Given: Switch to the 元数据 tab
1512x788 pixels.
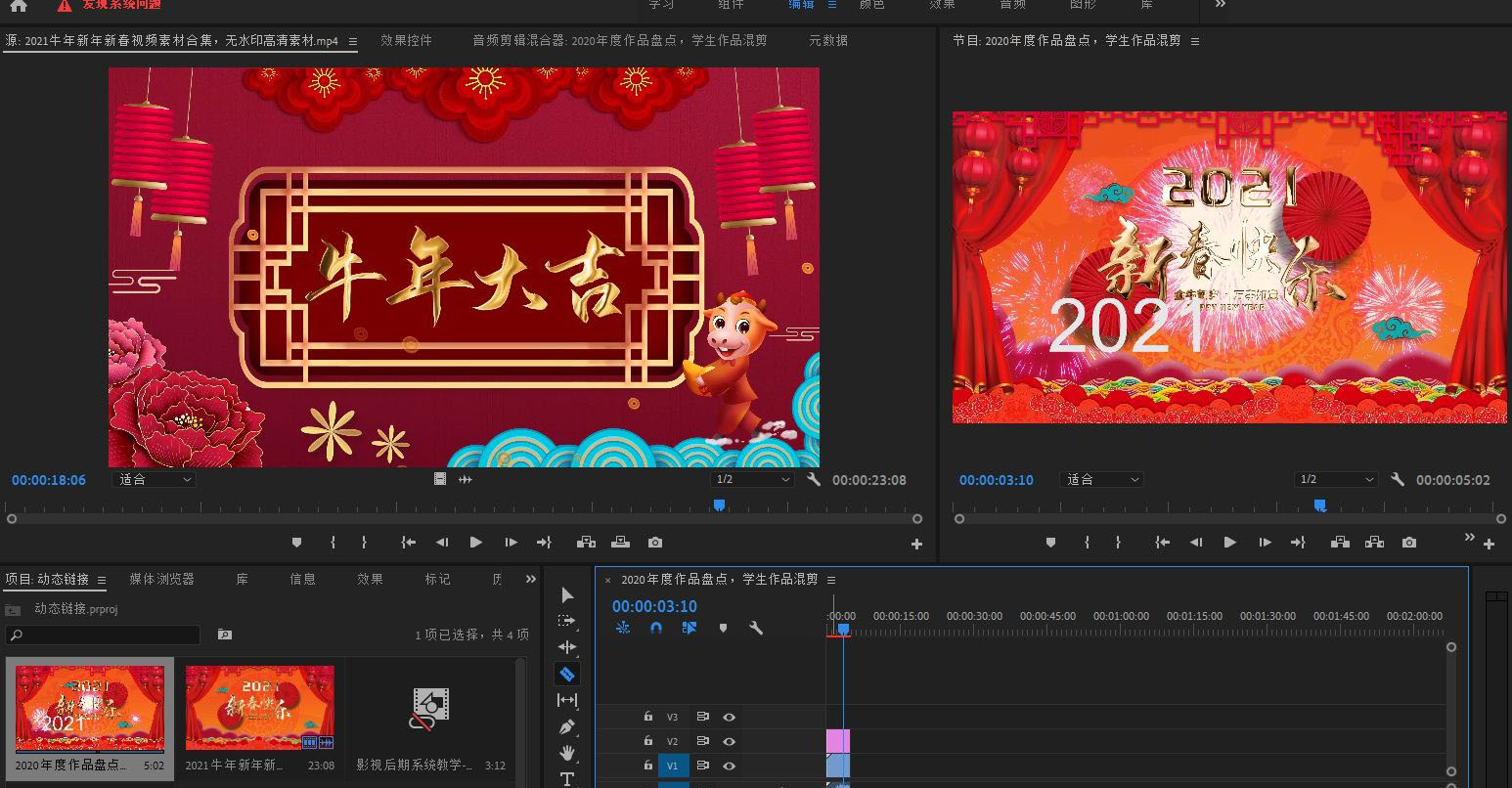Looking at the screenshot, I should [x=828, y=40].
